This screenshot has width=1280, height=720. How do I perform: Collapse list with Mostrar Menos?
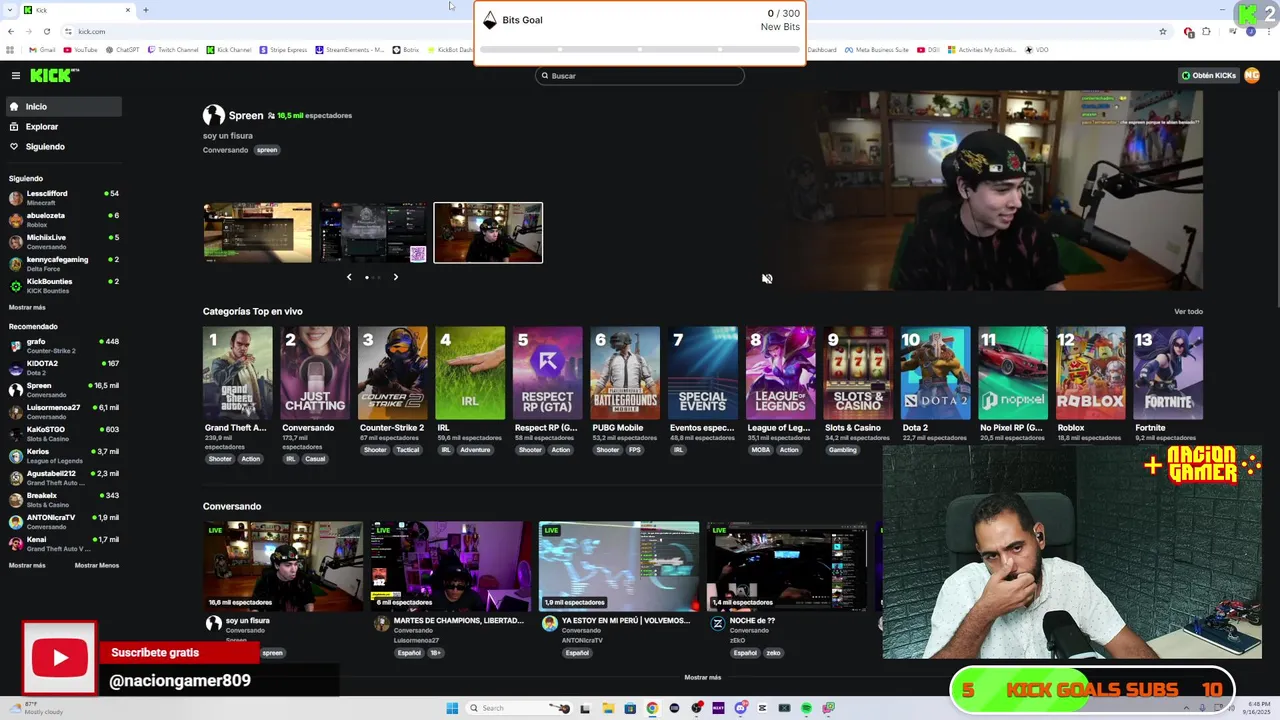point(97,565)
